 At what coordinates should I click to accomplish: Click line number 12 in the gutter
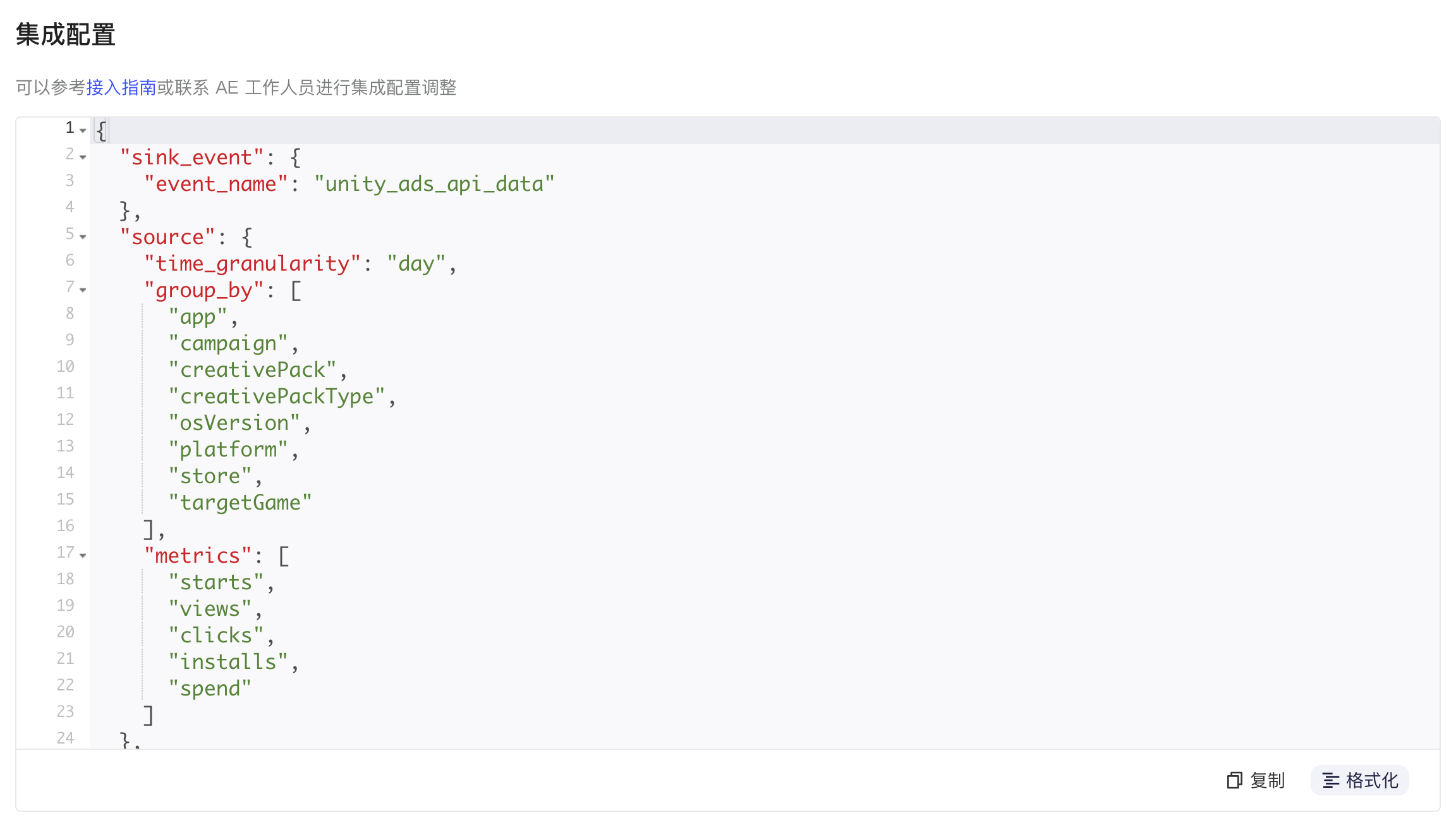[66, 420]
